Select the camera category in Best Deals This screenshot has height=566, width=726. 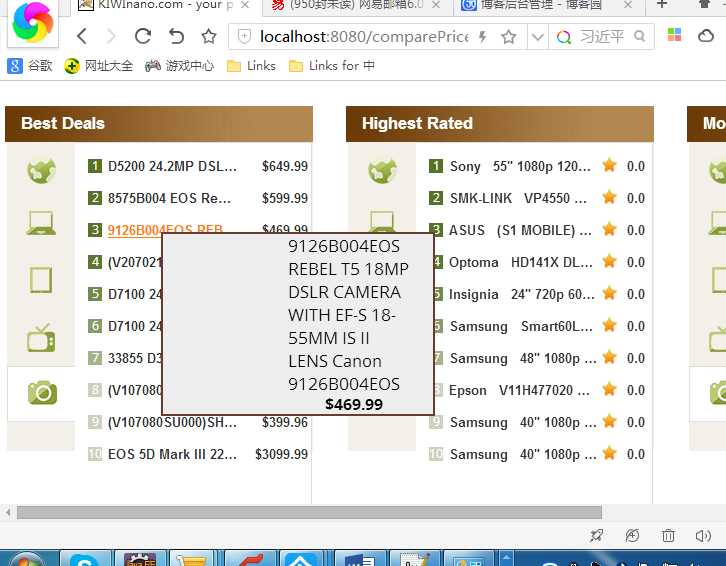click(x=42, y=393)
